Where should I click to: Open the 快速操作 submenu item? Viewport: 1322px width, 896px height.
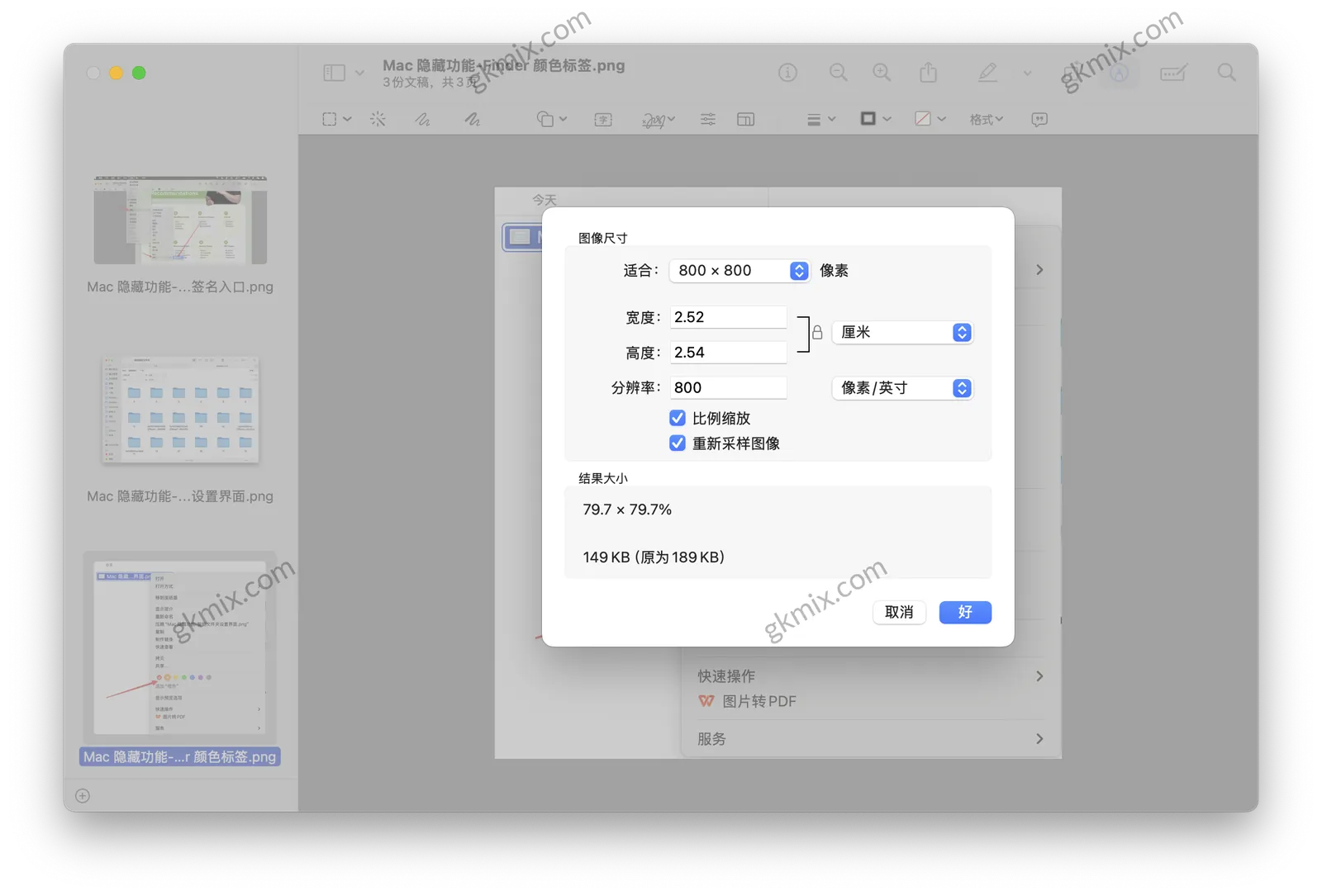(871, 676)
